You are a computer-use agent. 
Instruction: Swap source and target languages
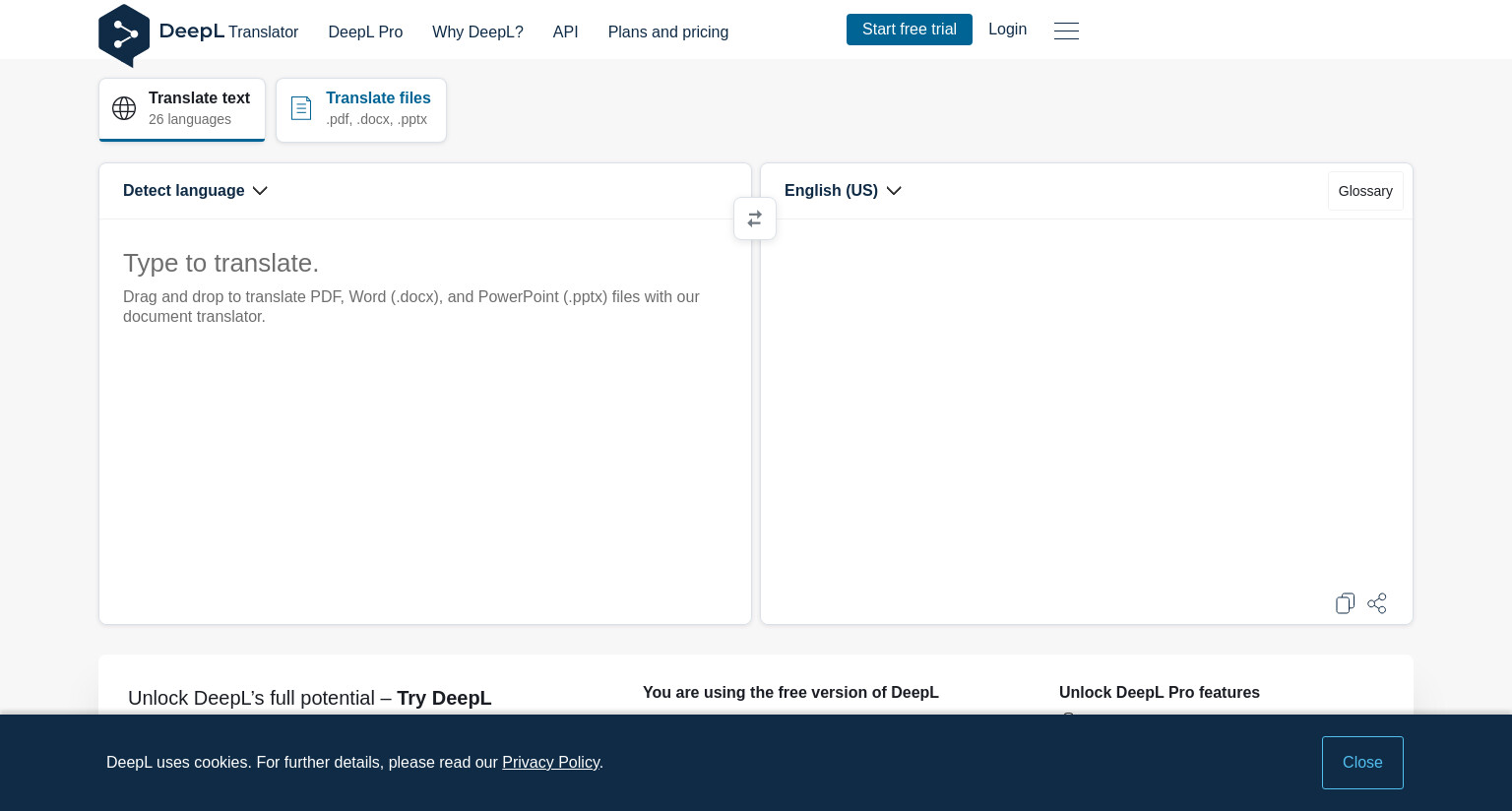[x=755, y=218]
